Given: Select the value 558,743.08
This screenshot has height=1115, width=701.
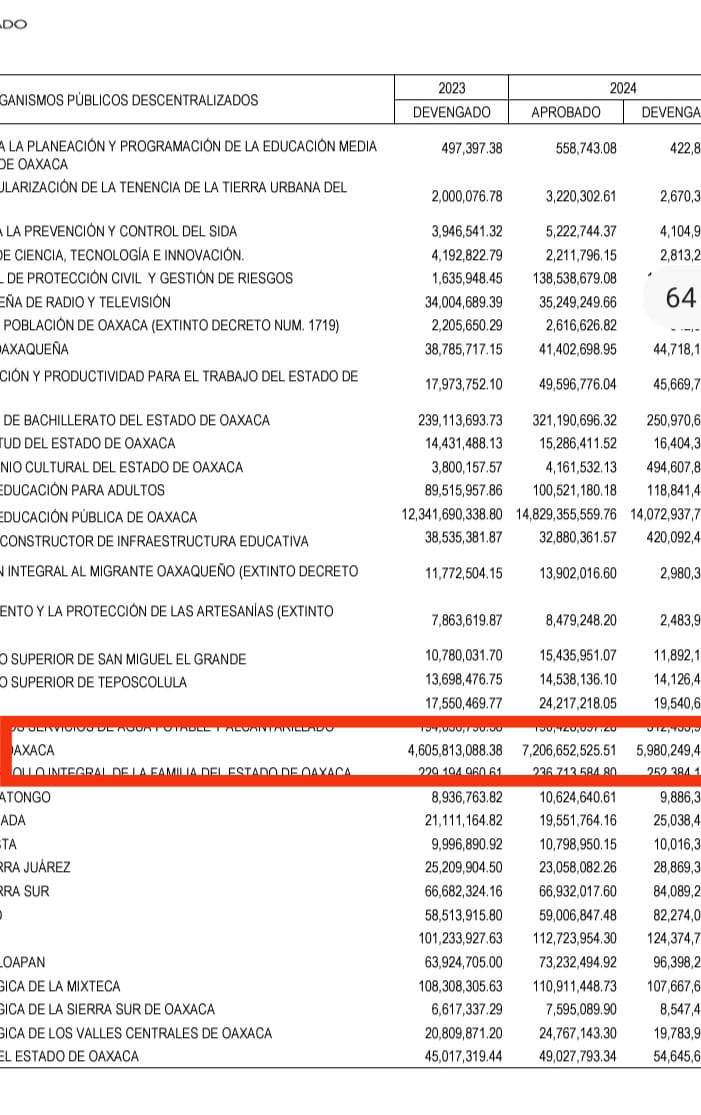Looking at the screenshot, I should point(586,149).
